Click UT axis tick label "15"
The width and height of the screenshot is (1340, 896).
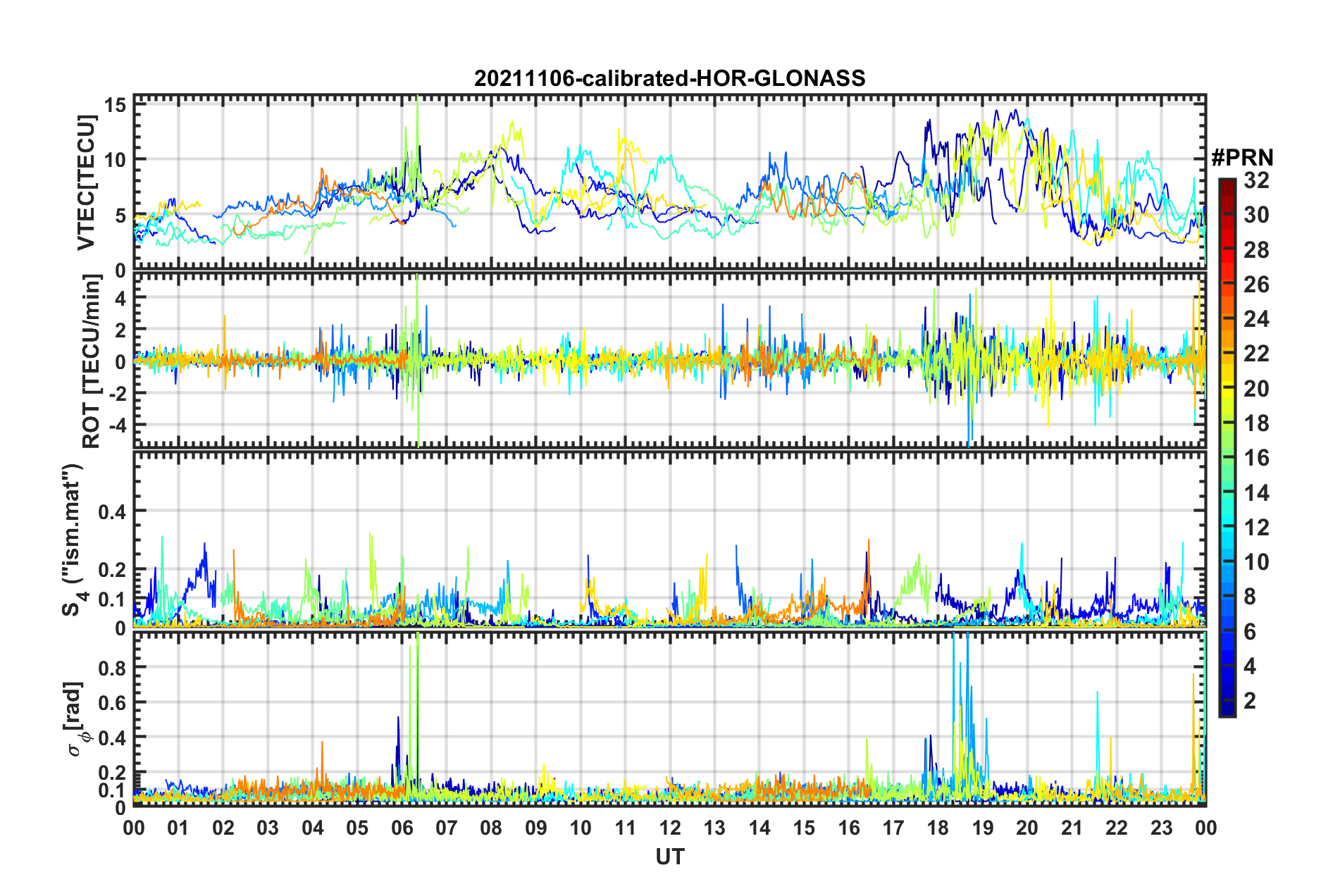point(804,828)
